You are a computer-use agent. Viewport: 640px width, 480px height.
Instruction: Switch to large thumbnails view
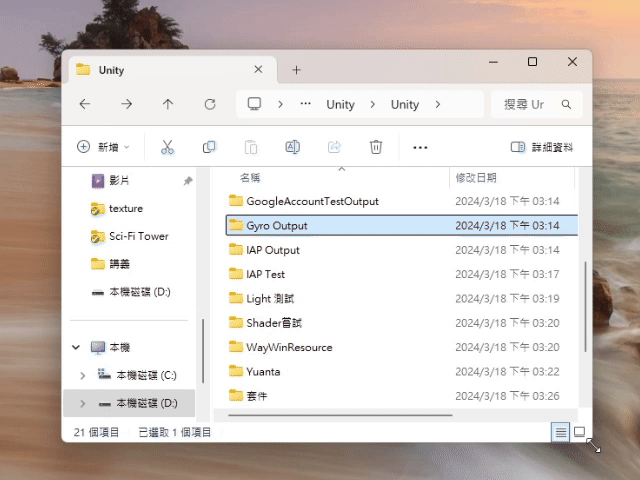[x=579, y=432]
